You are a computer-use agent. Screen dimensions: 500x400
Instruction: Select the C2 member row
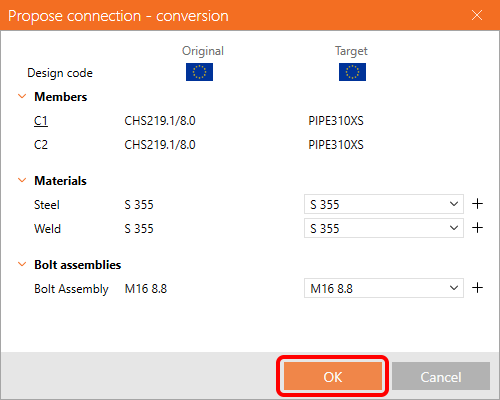pos(41,145)
